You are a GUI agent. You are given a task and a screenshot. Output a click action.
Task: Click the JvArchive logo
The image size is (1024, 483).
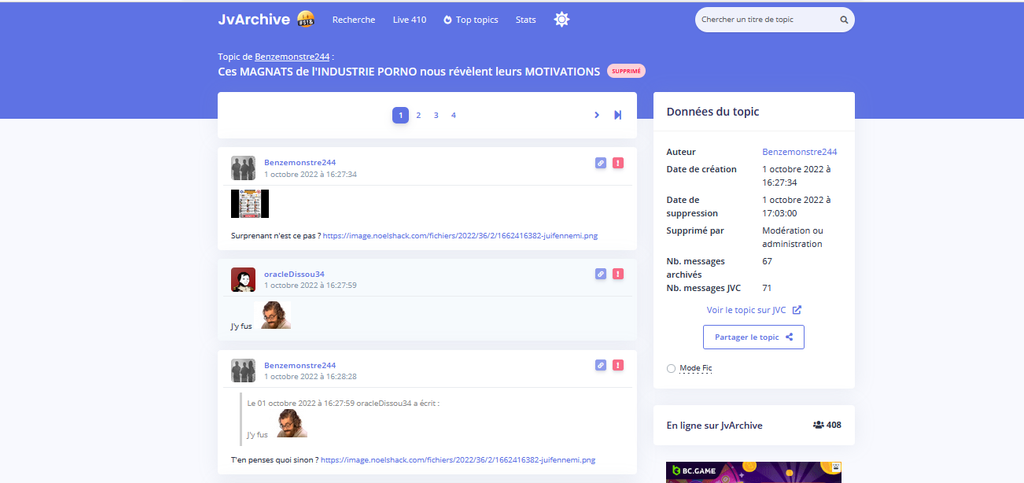point(256,19)
